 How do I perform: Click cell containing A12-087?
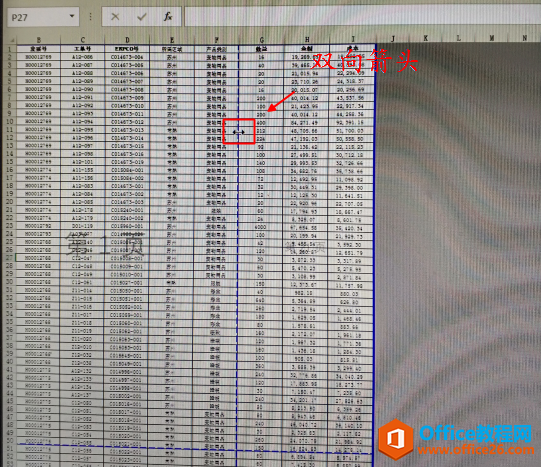click(82, 65)
